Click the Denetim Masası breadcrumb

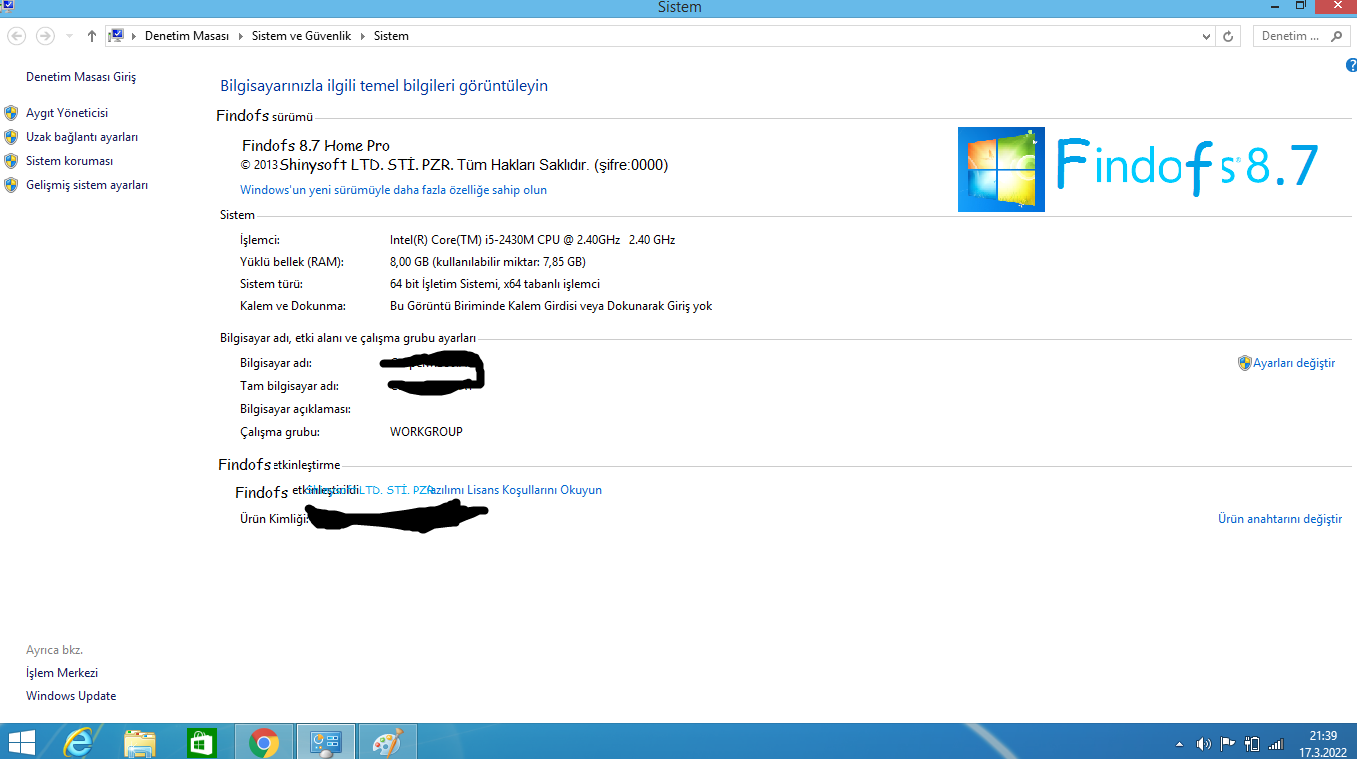(187, 36)
